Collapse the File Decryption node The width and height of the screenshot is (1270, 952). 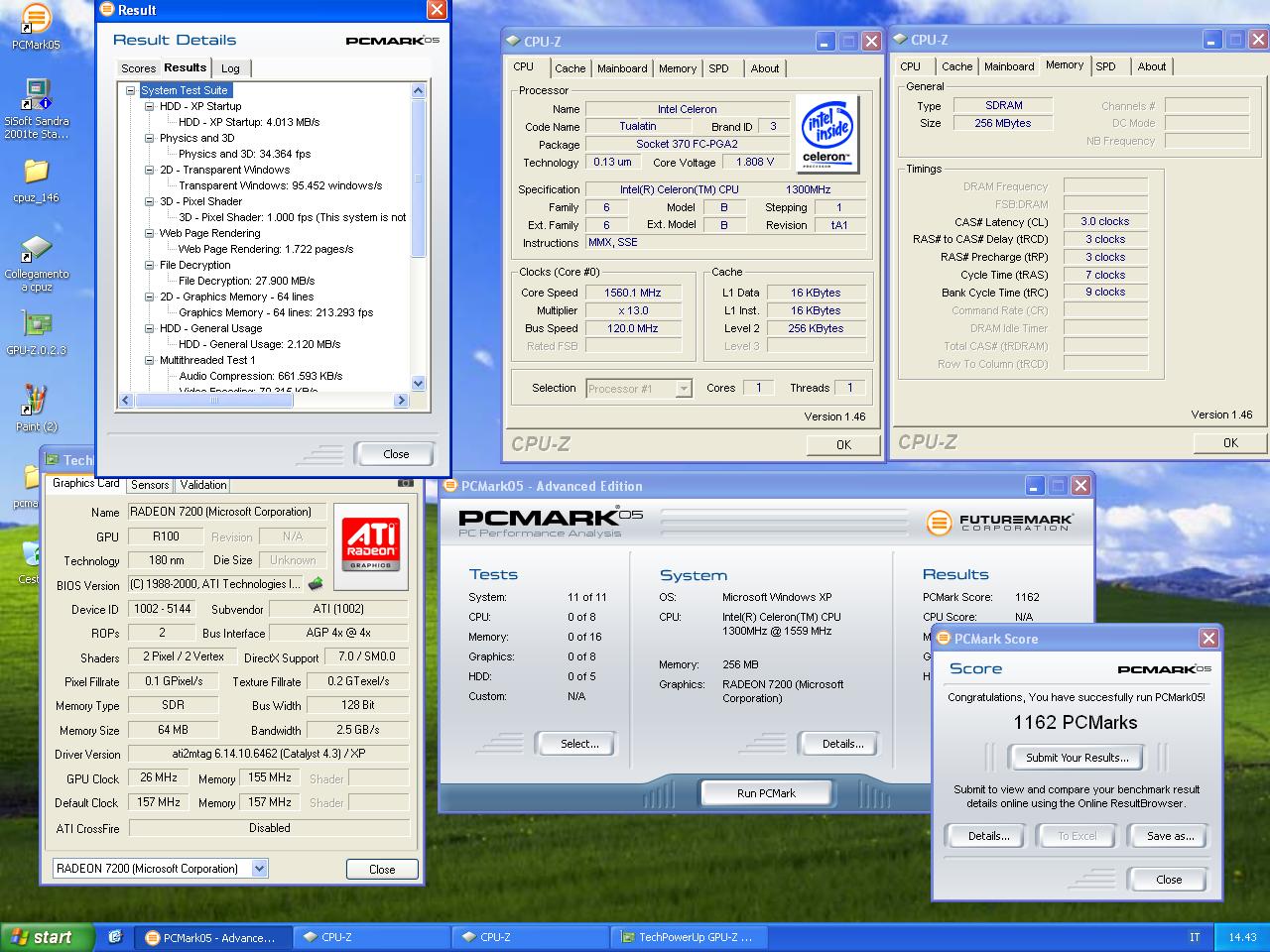[149, 265]
